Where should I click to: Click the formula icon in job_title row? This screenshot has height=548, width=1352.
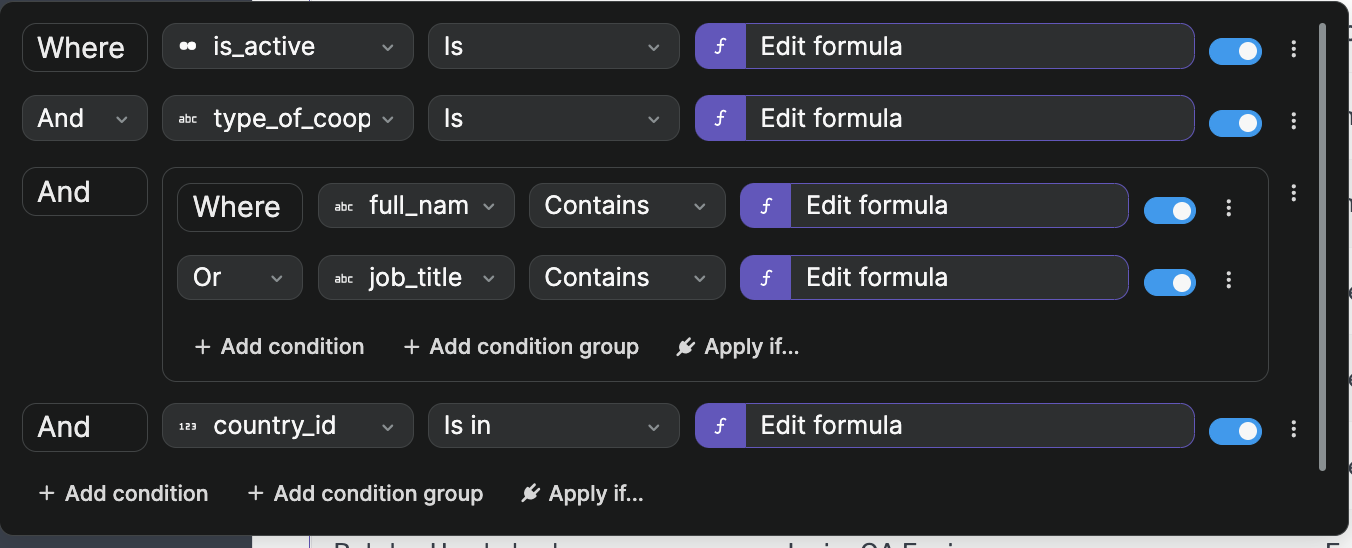[765, 278]
